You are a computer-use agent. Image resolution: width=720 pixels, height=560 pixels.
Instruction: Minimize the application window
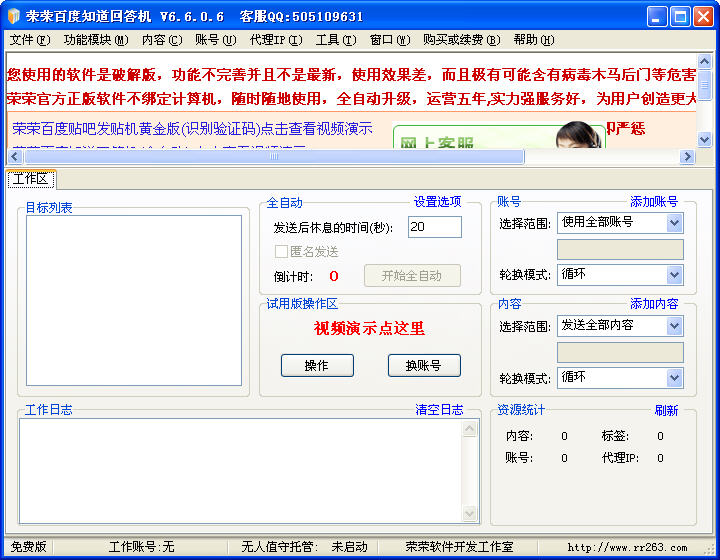[657, 17]
